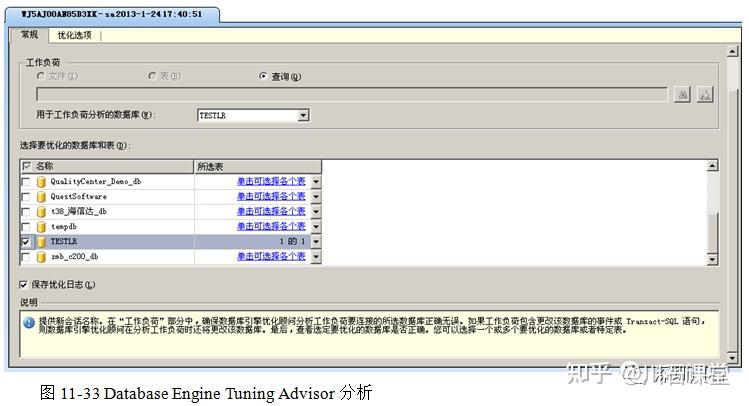Select the 查询 workload radio button

263,76
